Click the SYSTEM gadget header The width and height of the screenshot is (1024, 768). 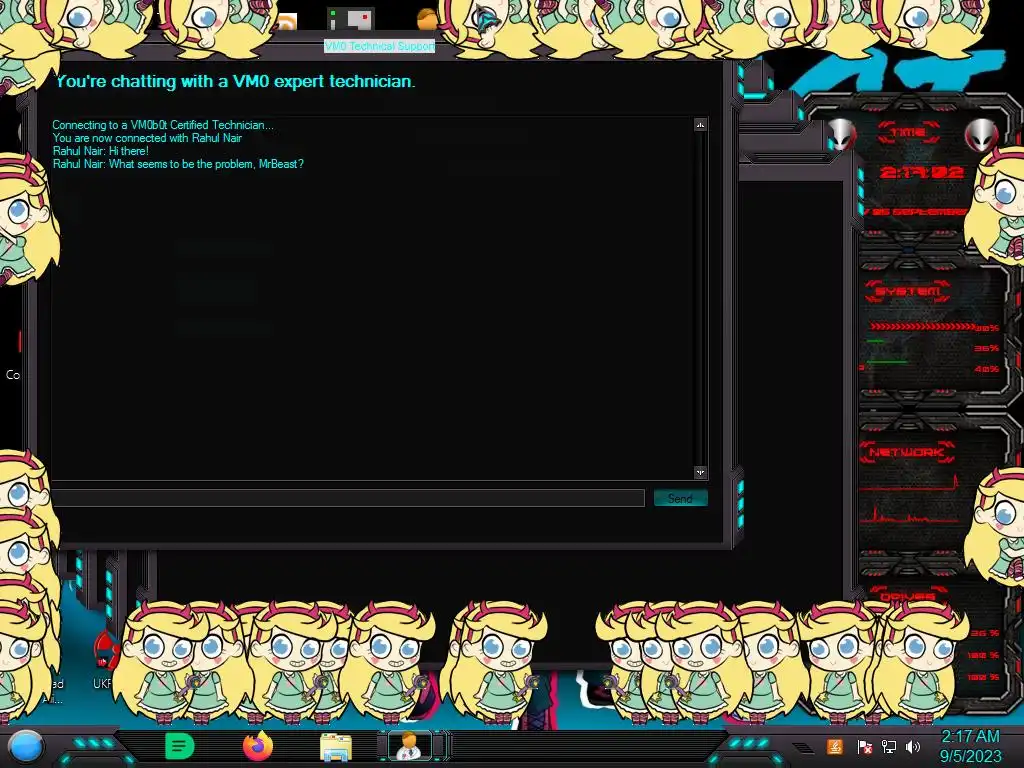[x=908, y=291]
